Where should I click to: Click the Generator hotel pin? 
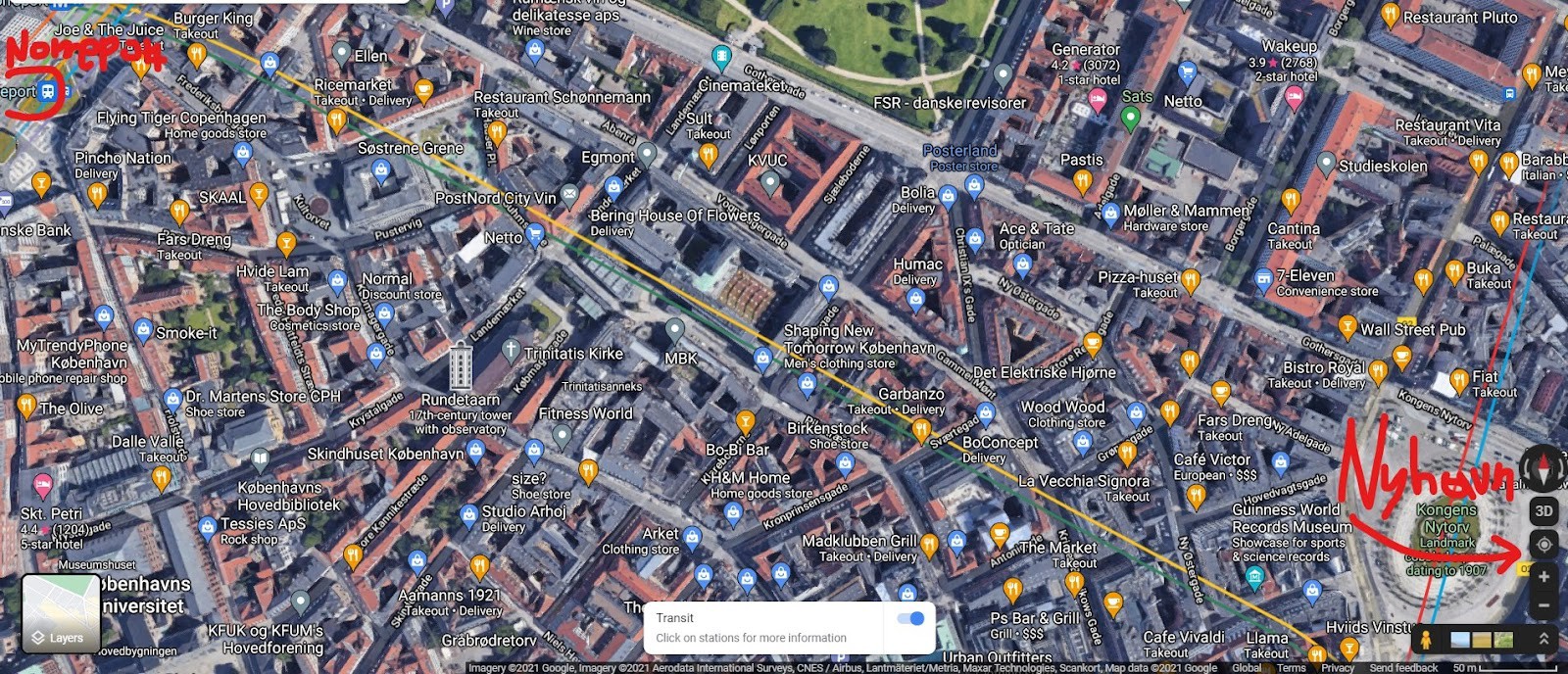(1098, 98)
